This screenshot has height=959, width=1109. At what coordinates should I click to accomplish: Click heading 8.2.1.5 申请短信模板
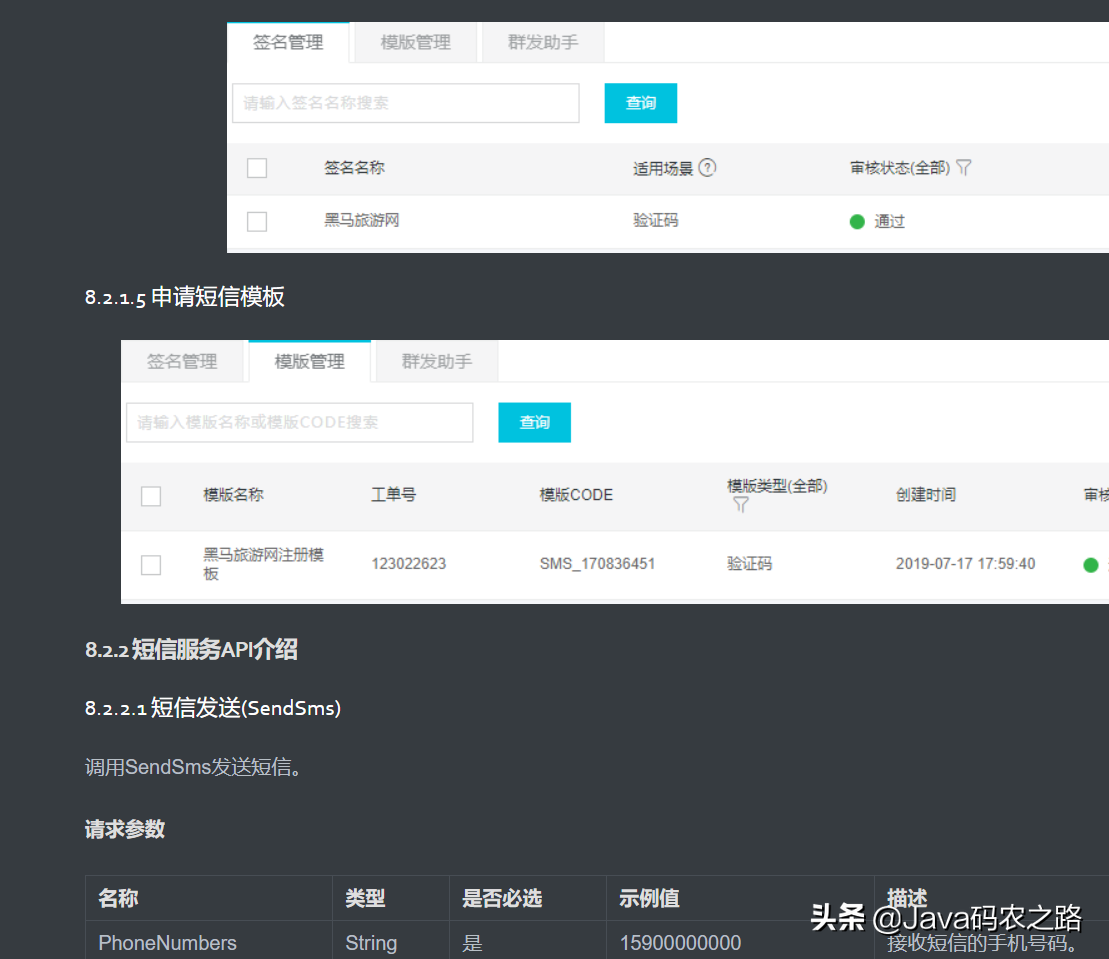click(185, 297)
